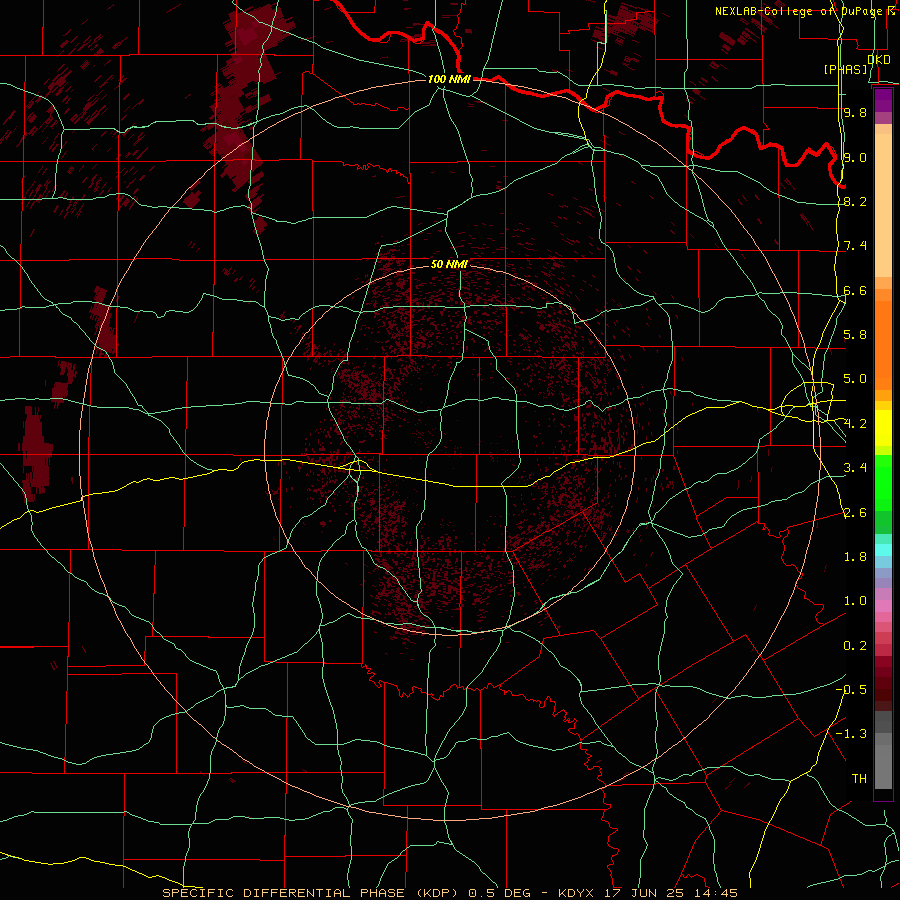900x900 pixels.
Task: Pick the purple band at top of color bar
Action: [883, 100]
